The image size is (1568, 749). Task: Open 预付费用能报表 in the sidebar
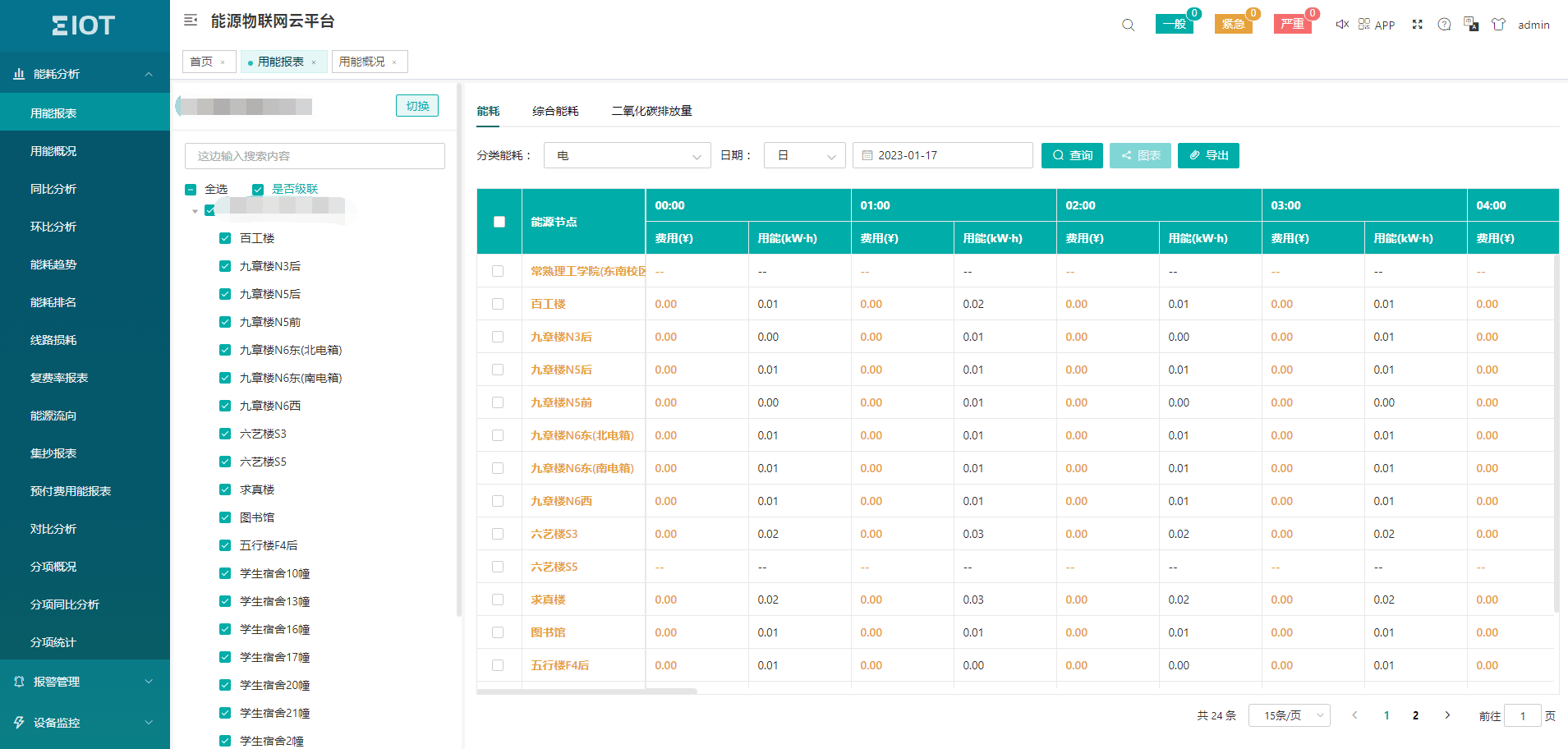pyautogui.click(x=85, y=491)
